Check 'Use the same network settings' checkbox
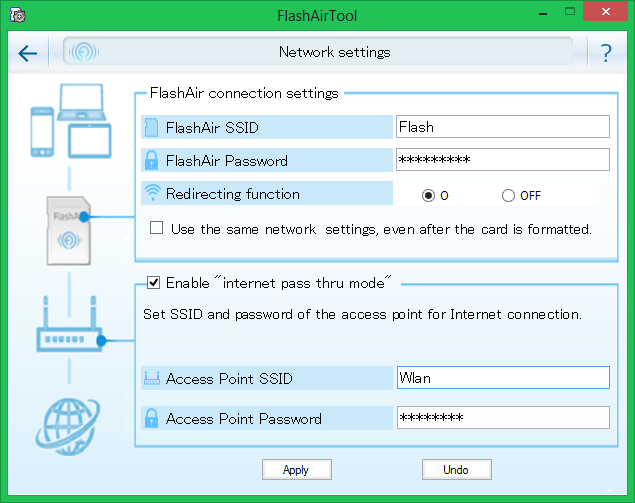 [156, 228]
